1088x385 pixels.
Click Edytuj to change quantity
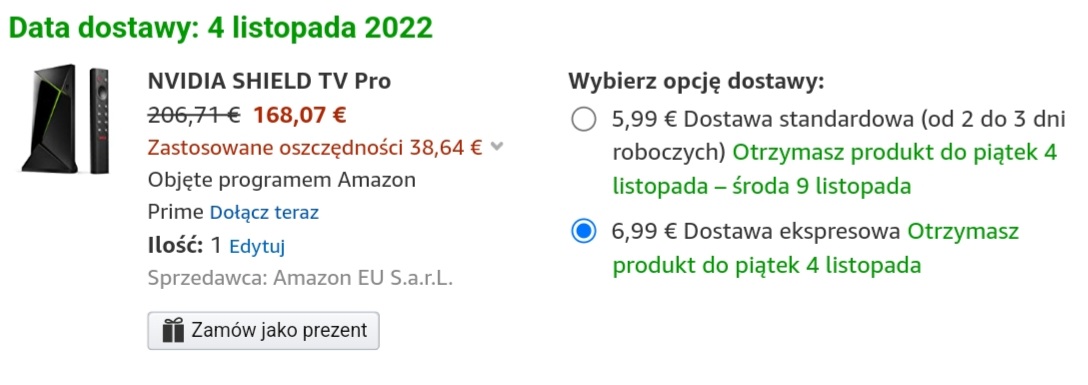point(257,246)
